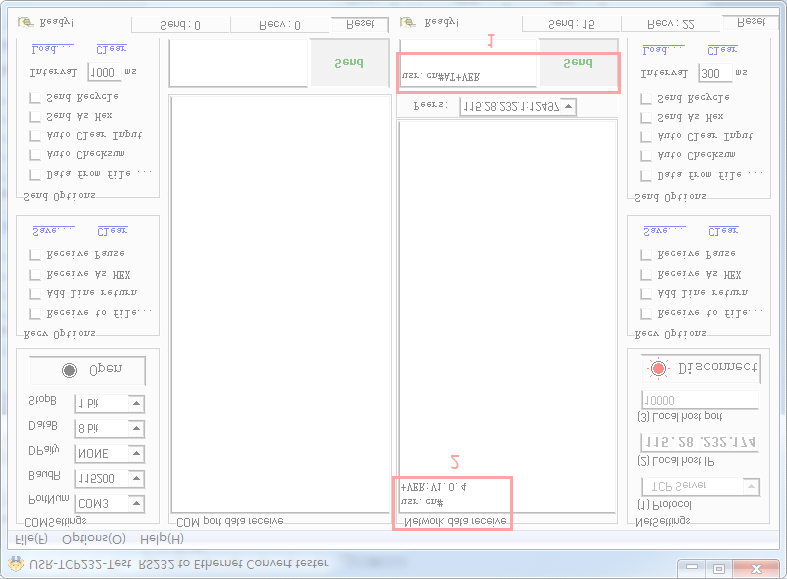The height and width of the screenshot is (579, 787).
Task: Open the Help(H) menu
Action: pos(162,539)
